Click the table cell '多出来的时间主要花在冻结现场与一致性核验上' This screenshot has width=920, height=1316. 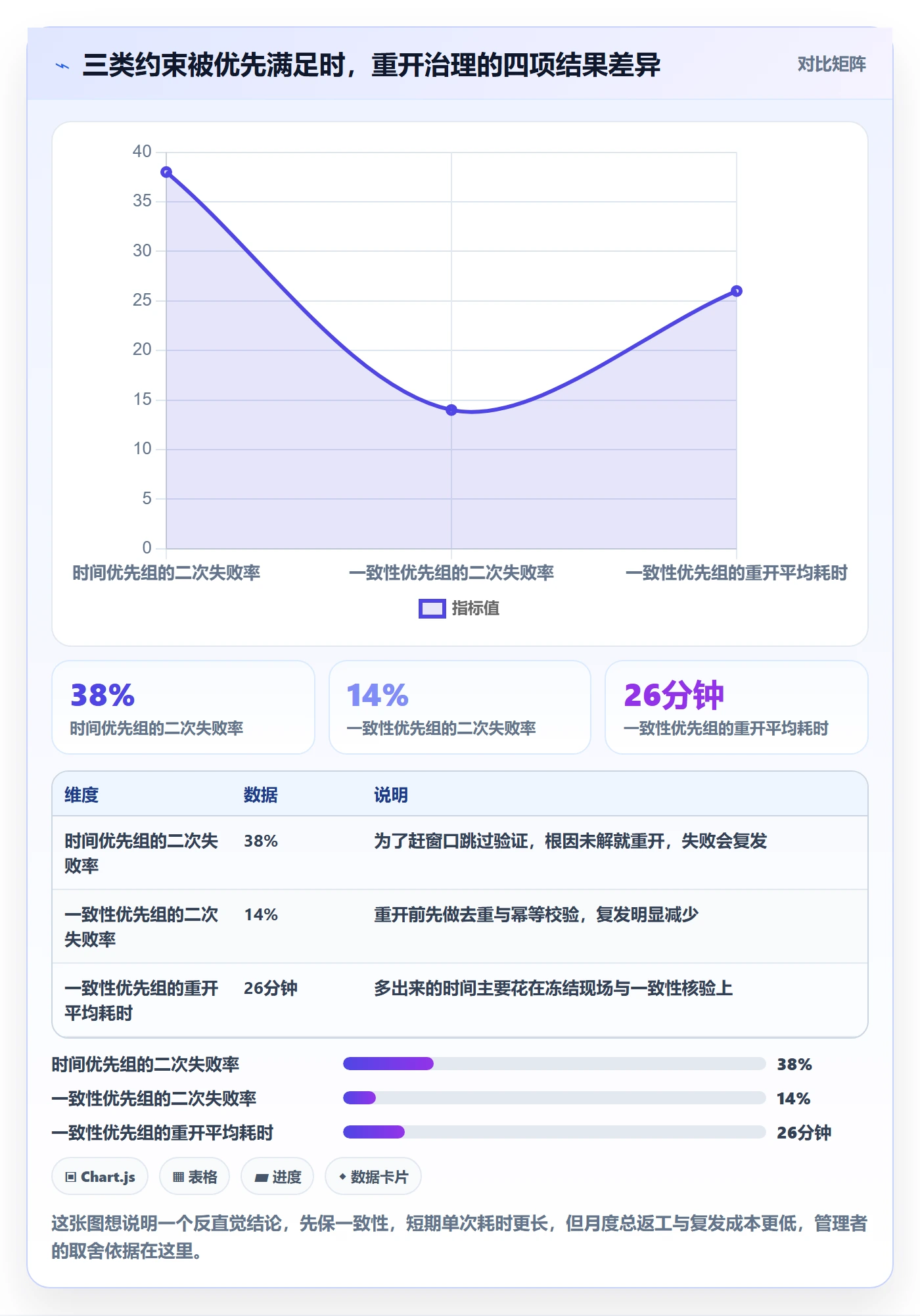[553, 988]
